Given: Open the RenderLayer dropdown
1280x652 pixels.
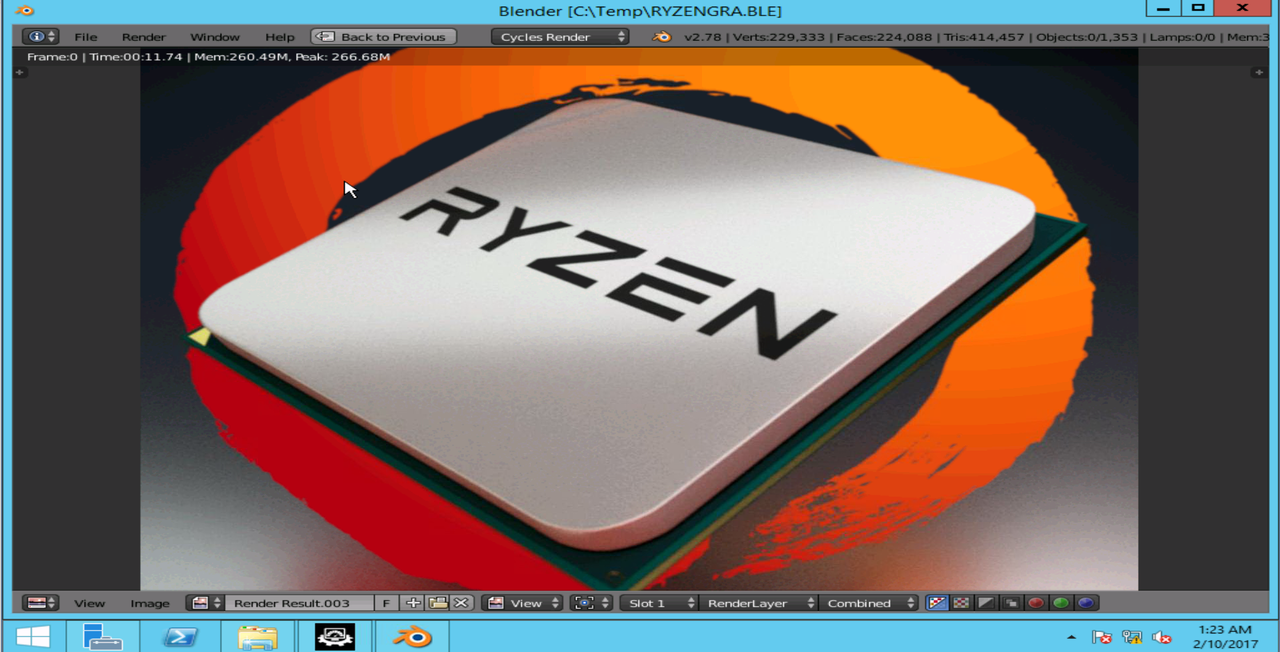Looking at the screenshot, I should tap(757, 603).
